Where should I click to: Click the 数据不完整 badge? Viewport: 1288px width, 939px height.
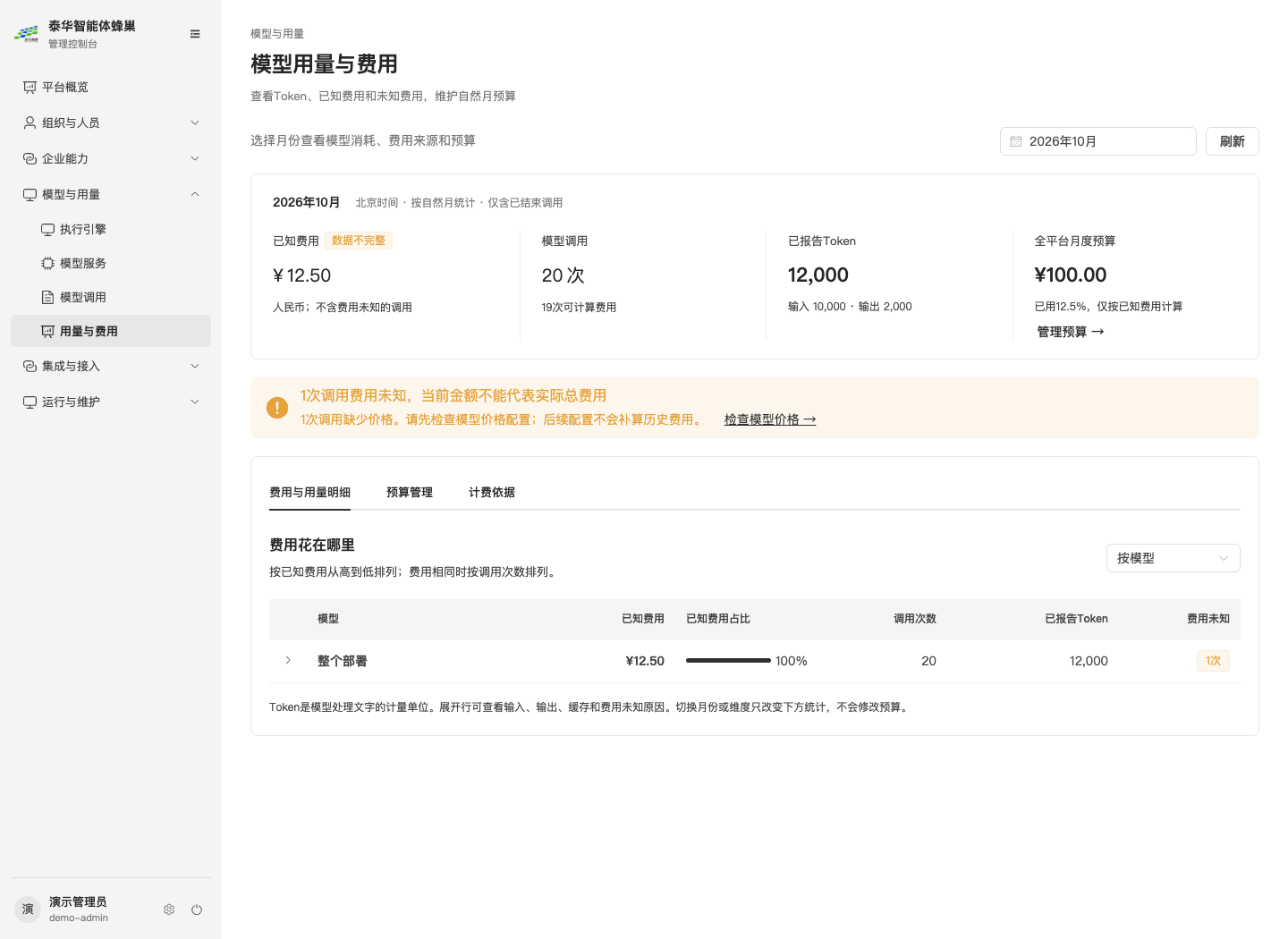pyautogui.click(x=359, y=241)
